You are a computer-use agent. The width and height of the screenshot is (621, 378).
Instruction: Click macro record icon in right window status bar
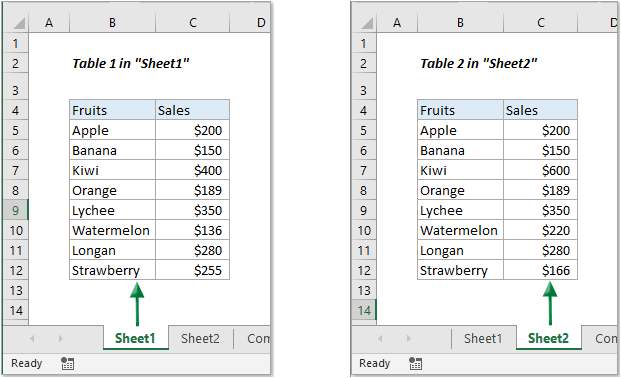click(x=415, y=363)
